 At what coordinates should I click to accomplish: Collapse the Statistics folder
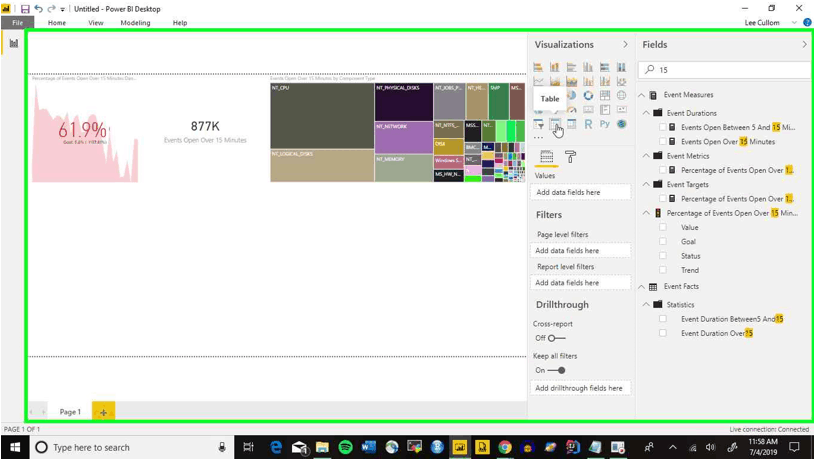[646, 305]
